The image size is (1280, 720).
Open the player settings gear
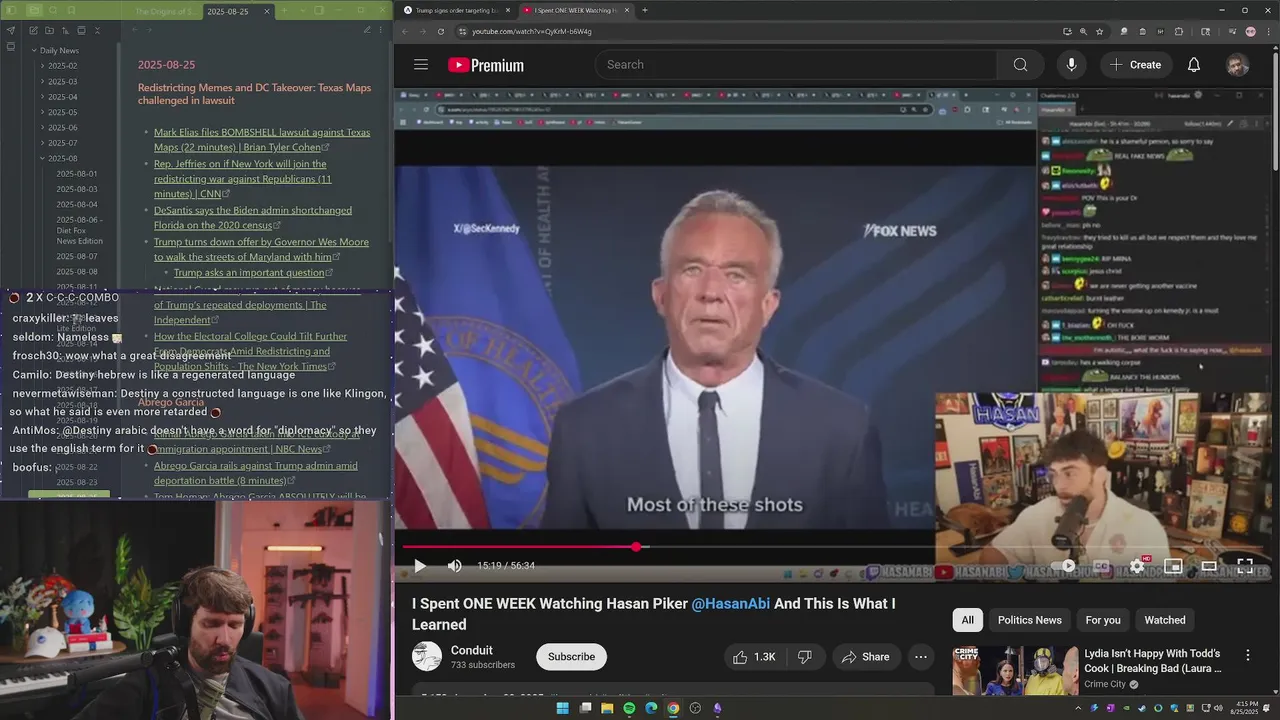click(1137, 566)
